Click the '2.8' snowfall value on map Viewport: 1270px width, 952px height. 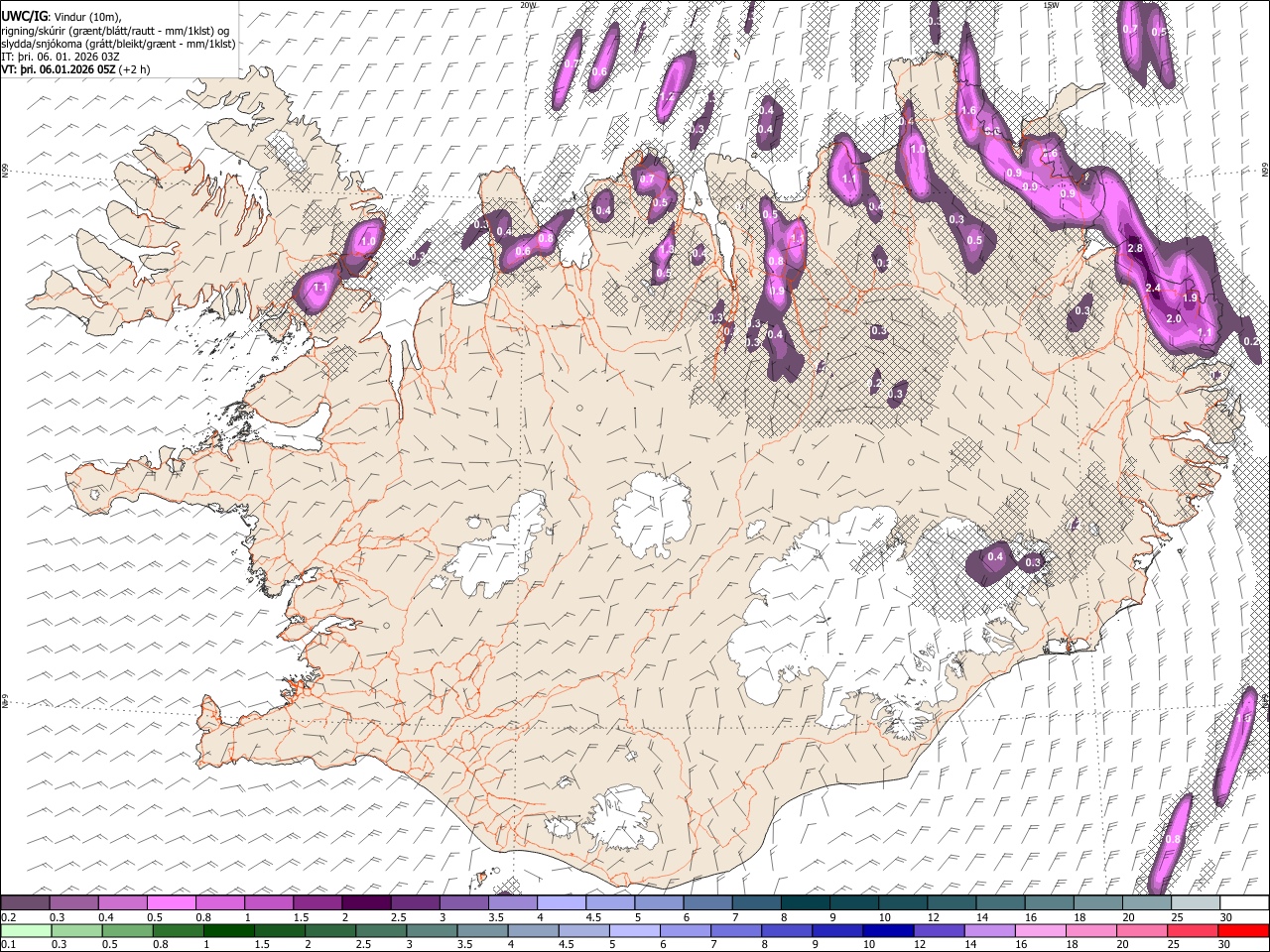[1136, 248]
